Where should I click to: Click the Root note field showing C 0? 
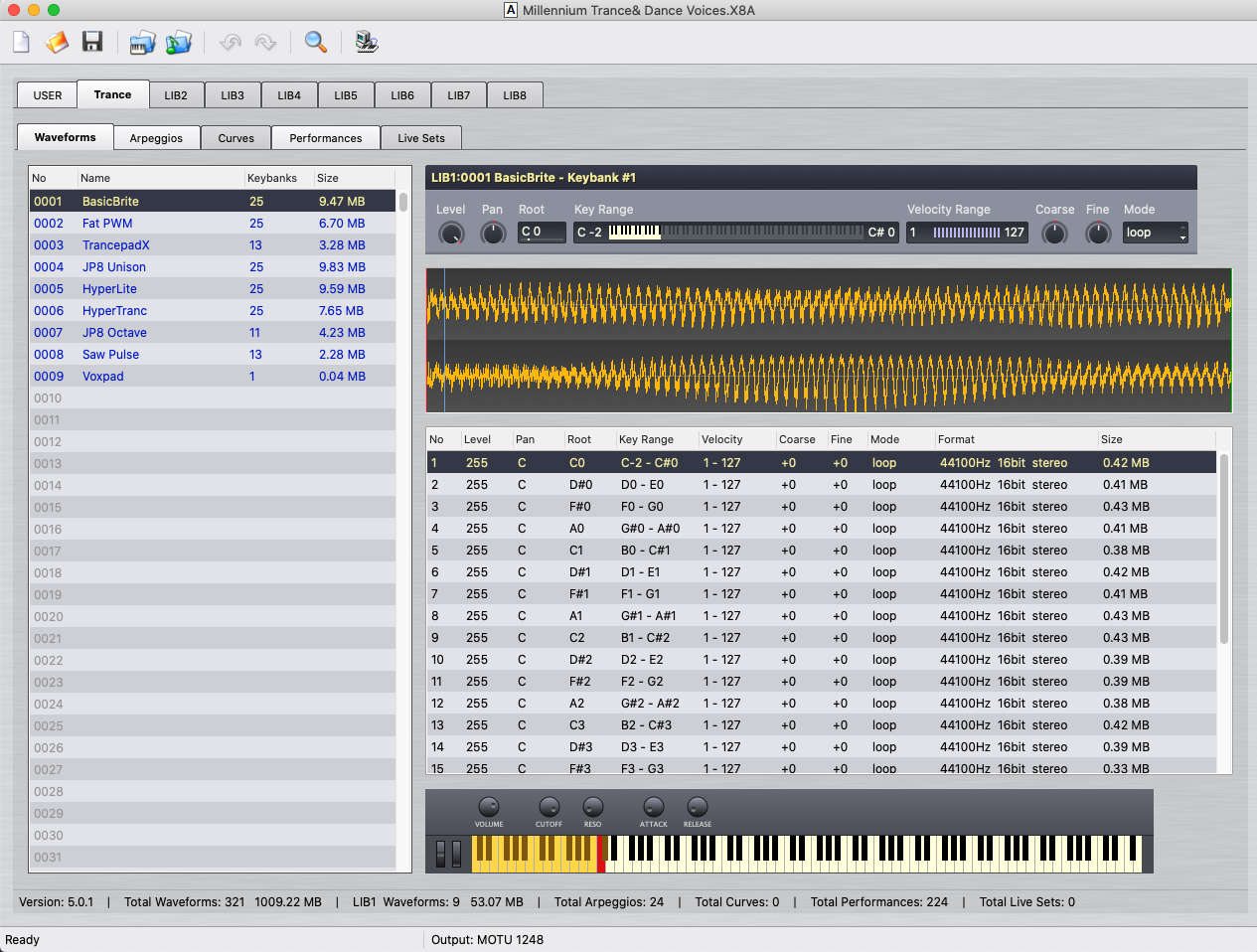[x=542, y=233]
